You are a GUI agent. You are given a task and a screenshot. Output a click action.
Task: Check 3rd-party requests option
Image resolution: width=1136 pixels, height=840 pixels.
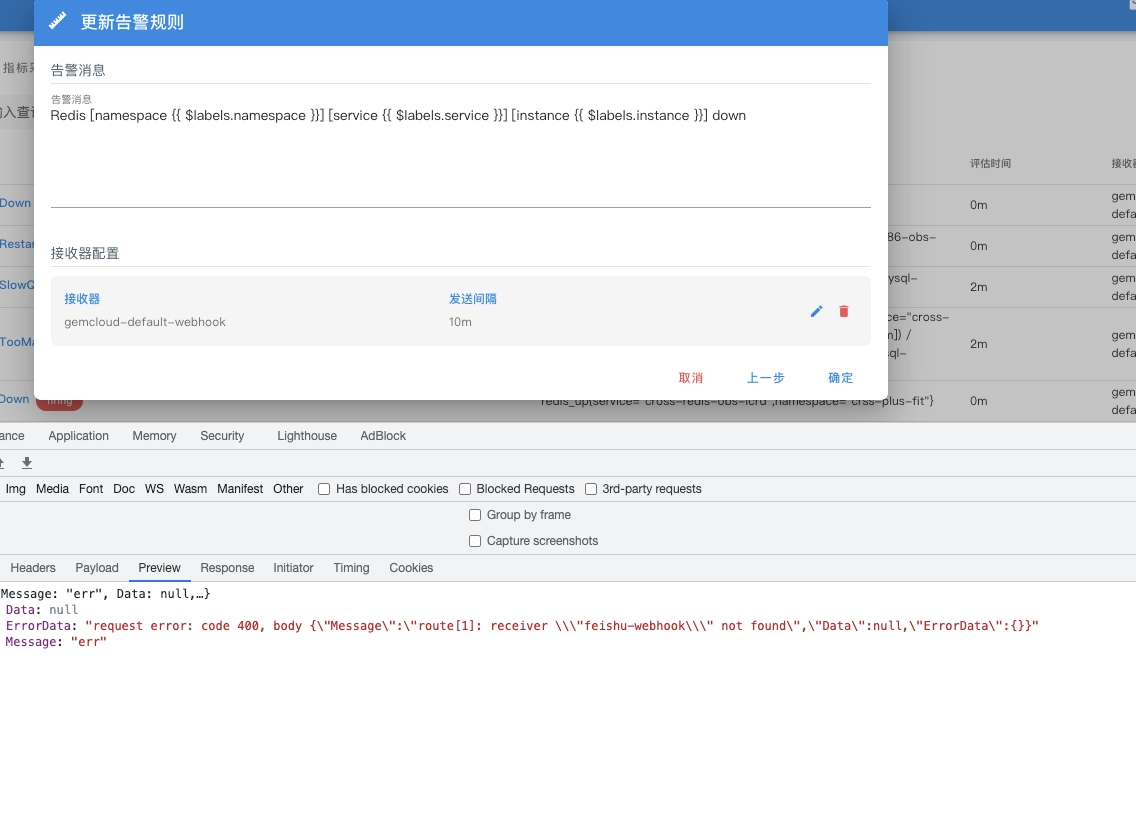point(591,489)
